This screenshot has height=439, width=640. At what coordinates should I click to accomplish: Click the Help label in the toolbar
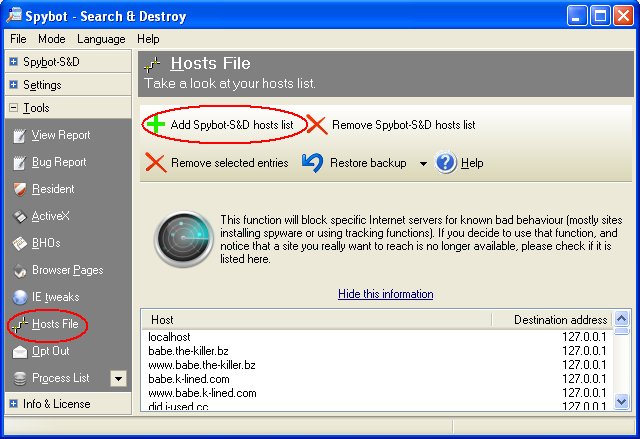pos(472,163)
